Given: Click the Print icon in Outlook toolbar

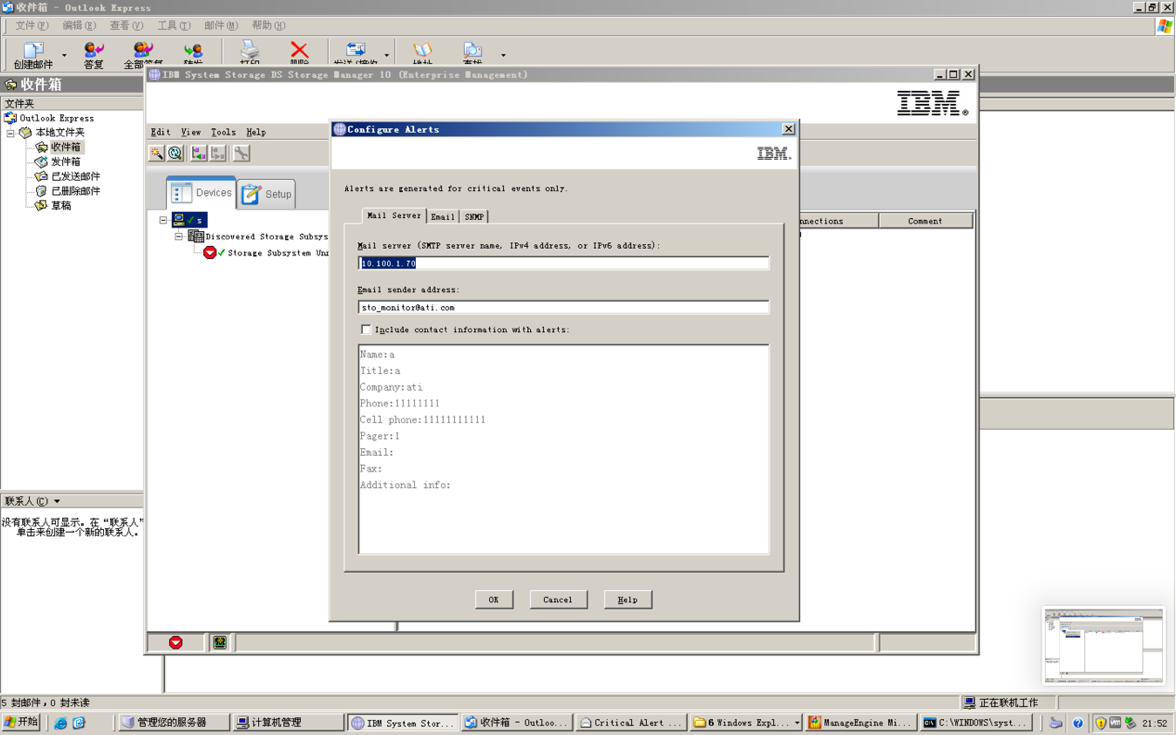Looking at the screenshot, I should (x=250, y=52).
